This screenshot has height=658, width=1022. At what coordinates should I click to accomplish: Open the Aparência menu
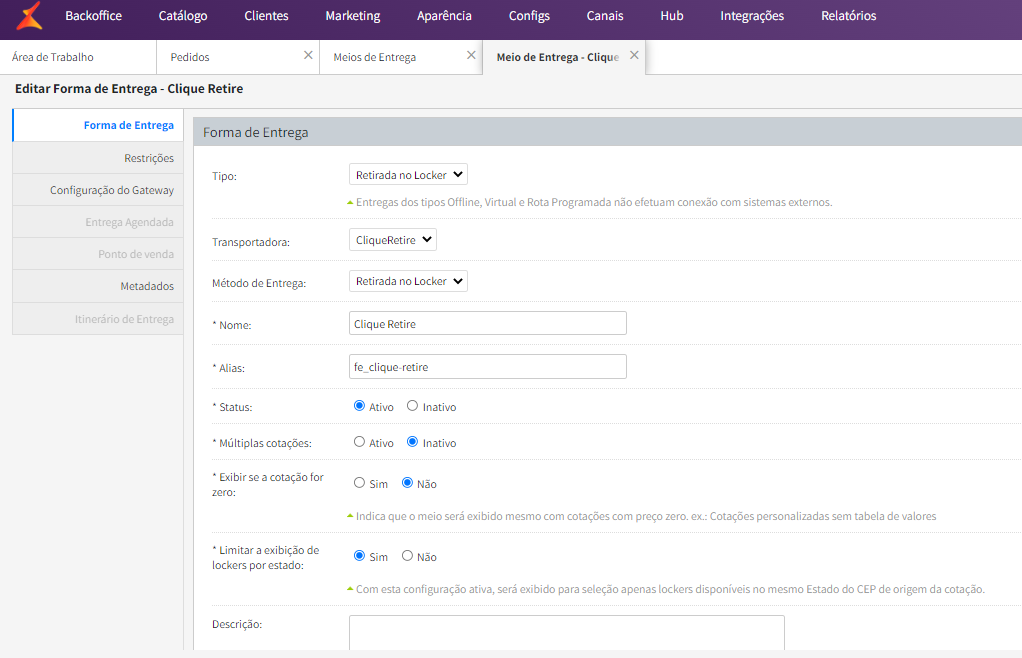tap(444, 16)
